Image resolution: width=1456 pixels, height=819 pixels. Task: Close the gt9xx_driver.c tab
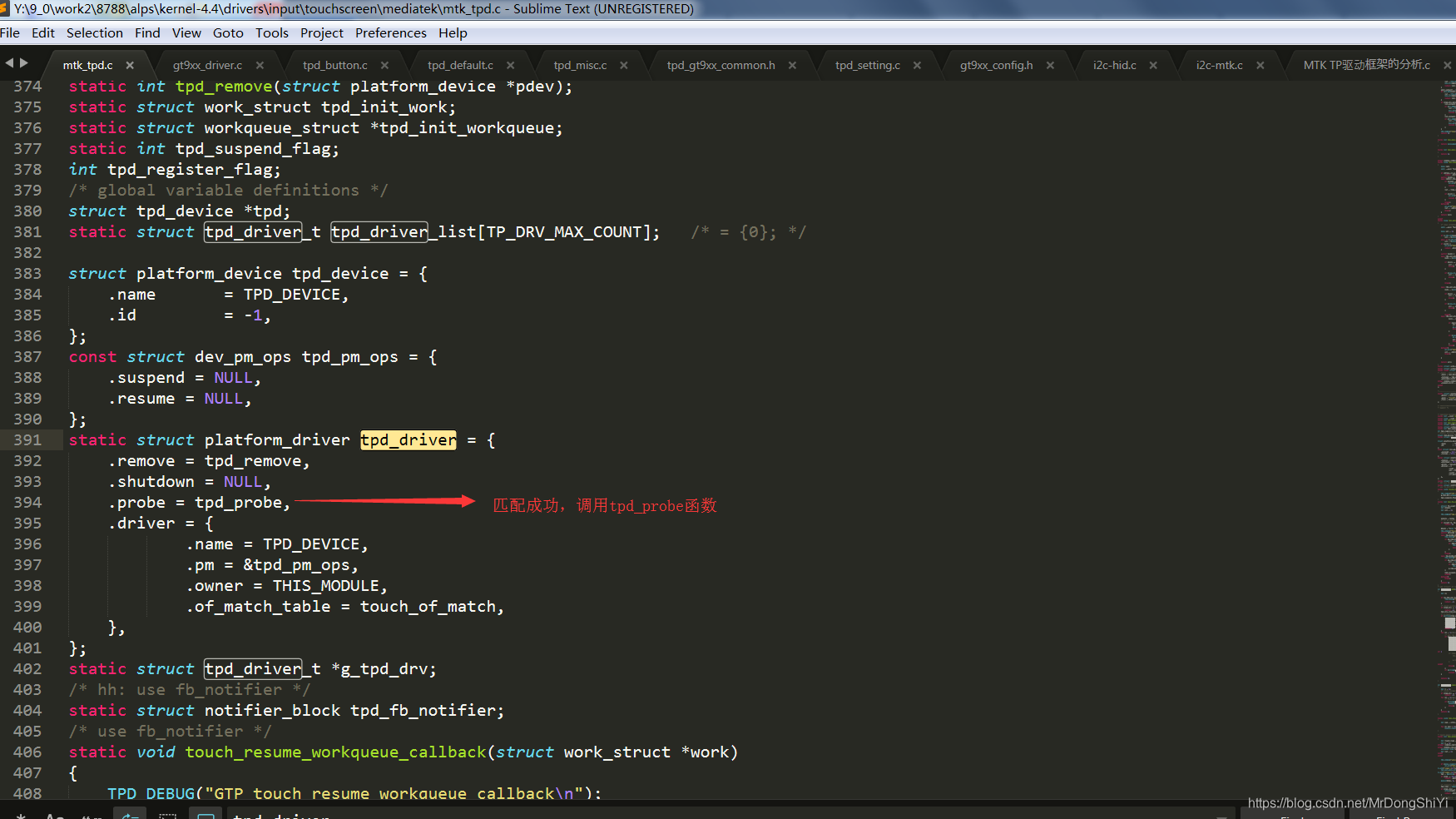[260, 65]
